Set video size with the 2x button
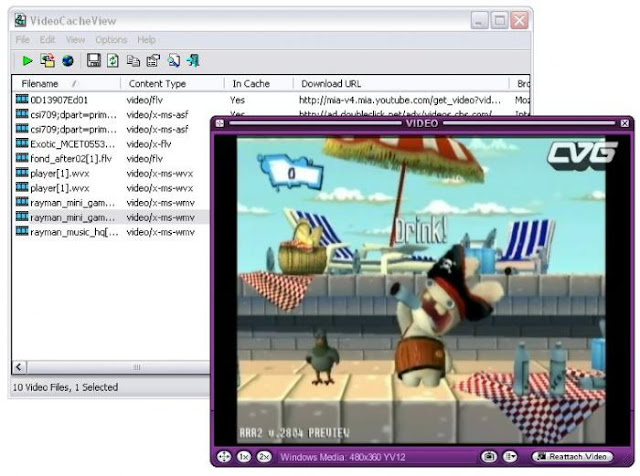 tap(264, 456)
